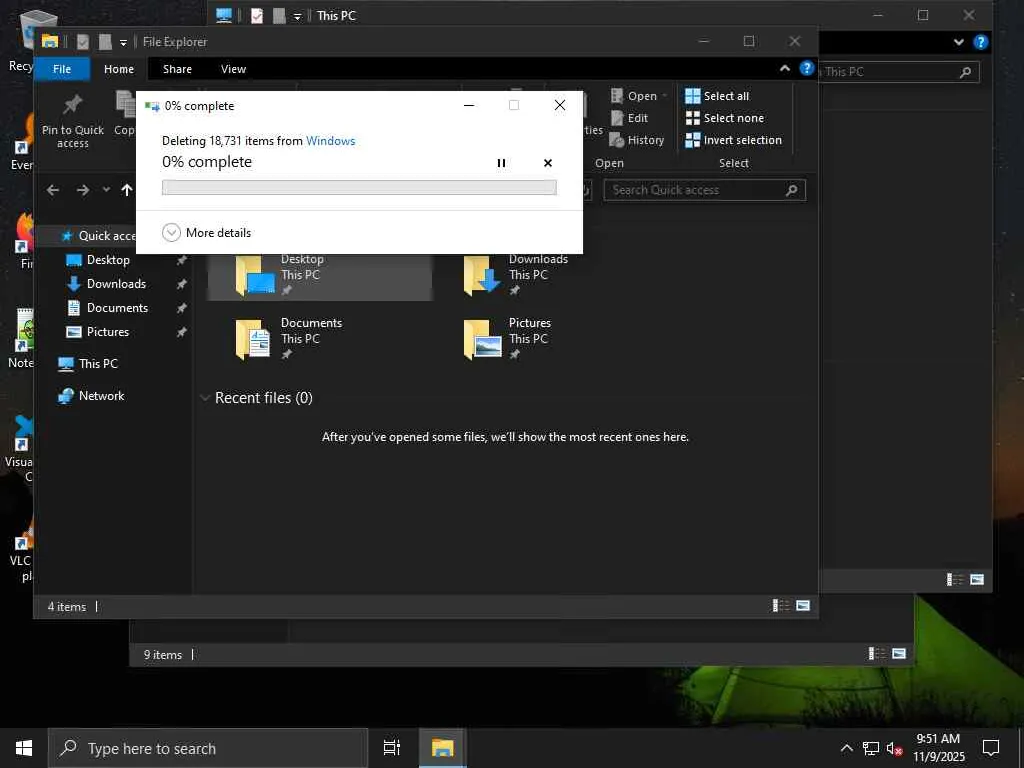Screen dimensions: 1024x768
Task: Click File Explorer taskbar icon
Action: [442, 748]
